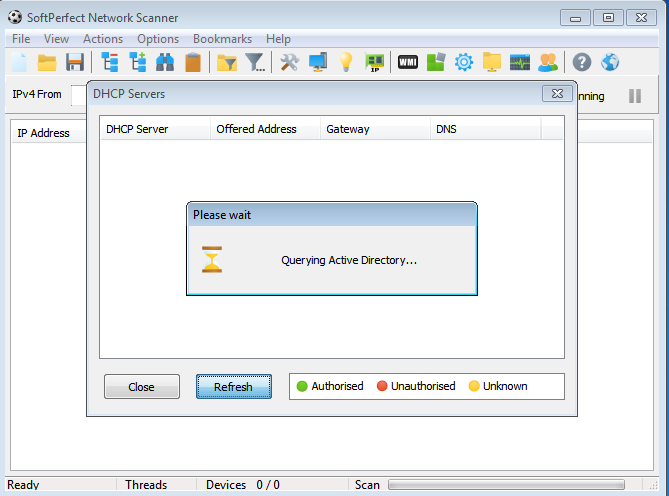This screenshot has height=496, width=669.
Task: Click 'Threads' status bar entry
Action: [x=146, y=485]
